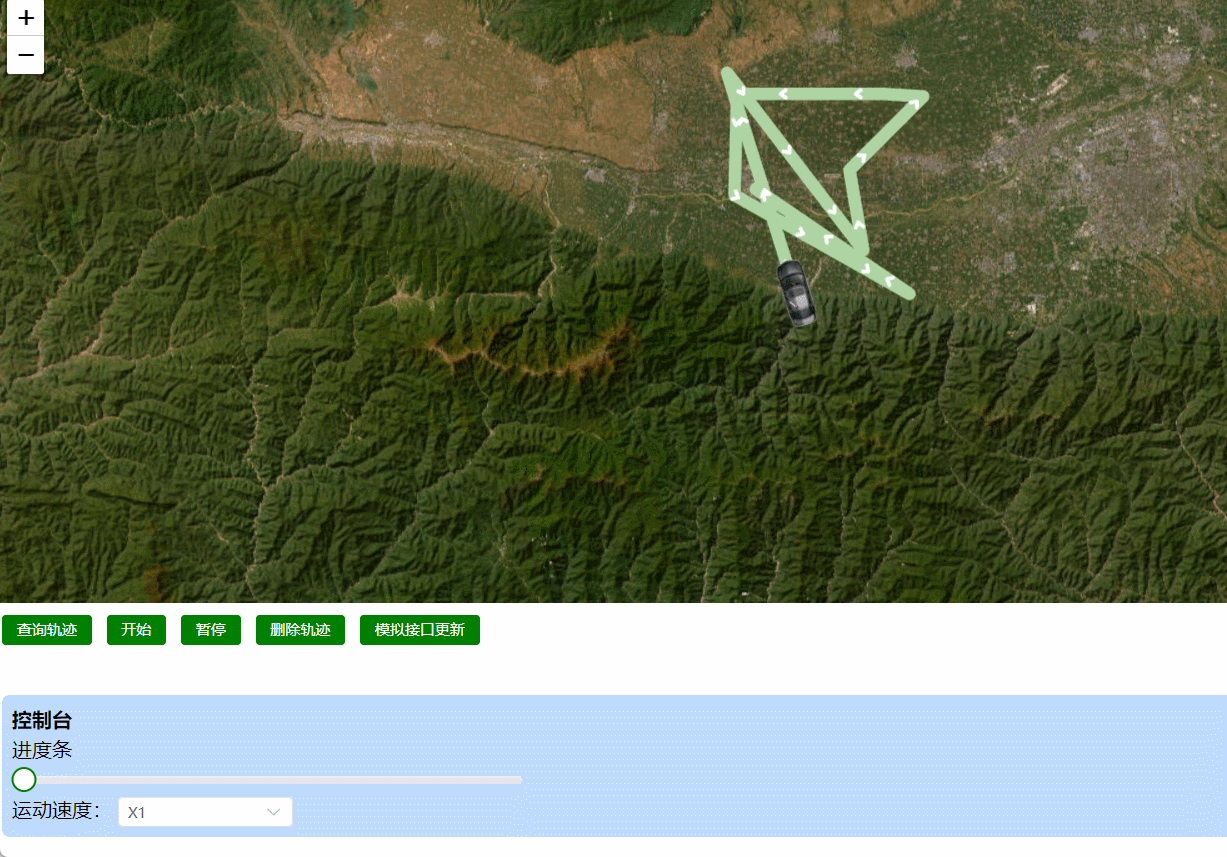Click the 查询轨迹 button

47,630
